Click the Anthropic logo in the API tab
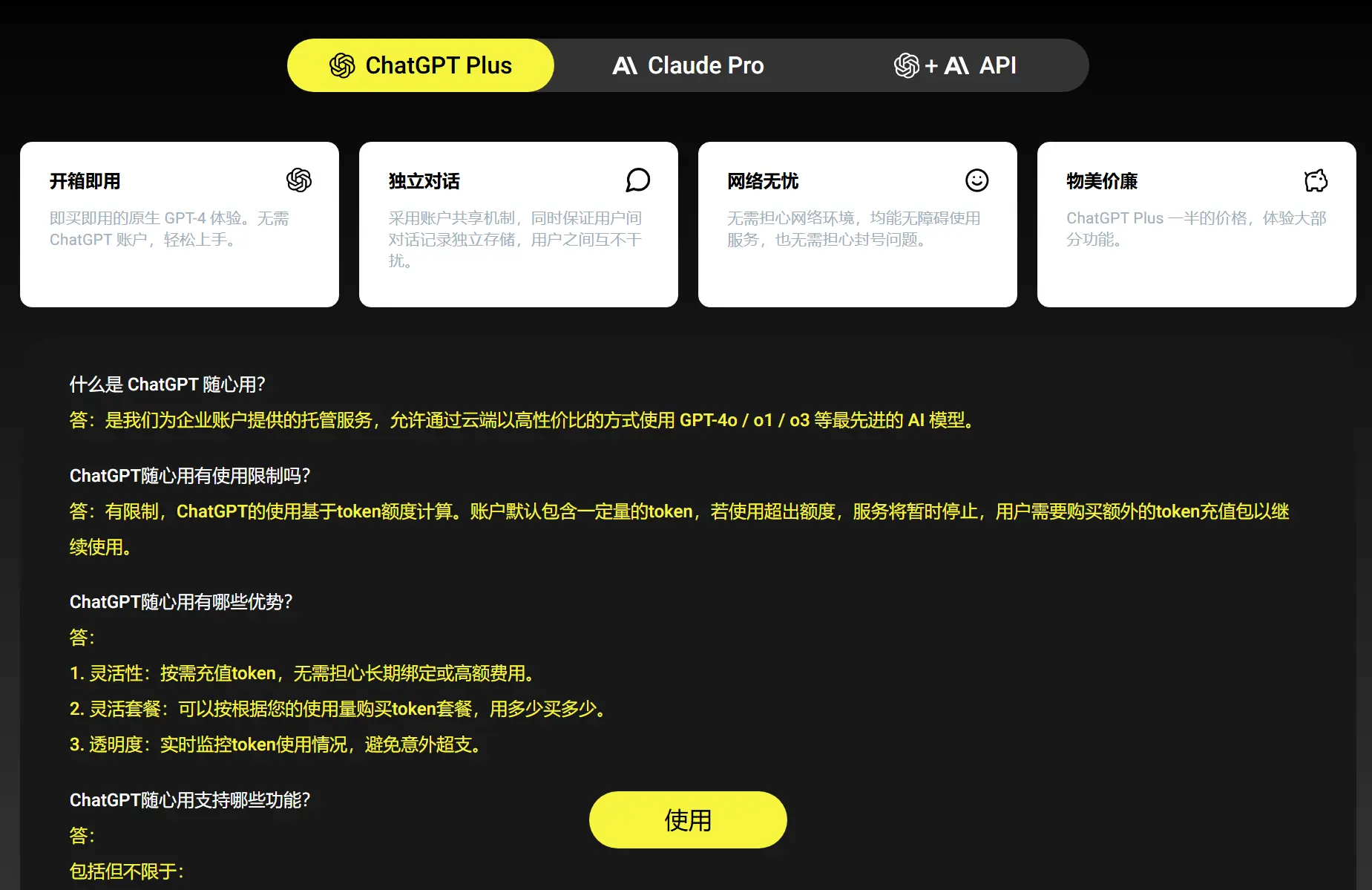 coord(956,66)
